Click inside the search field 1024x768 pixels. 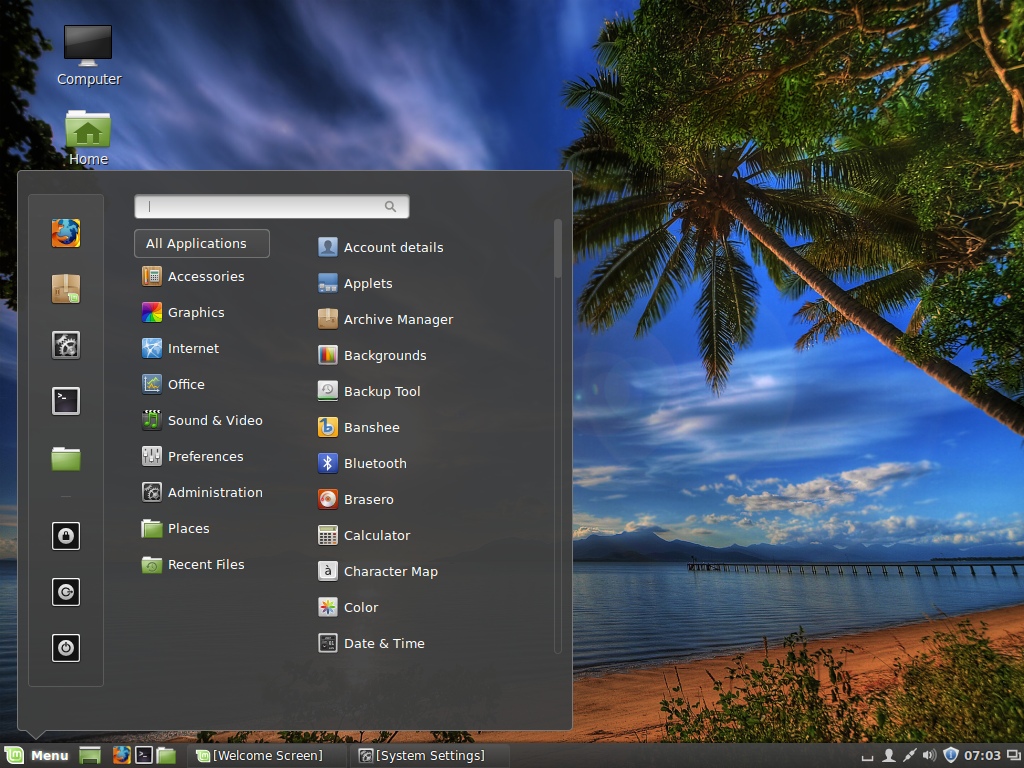(270, 206)
